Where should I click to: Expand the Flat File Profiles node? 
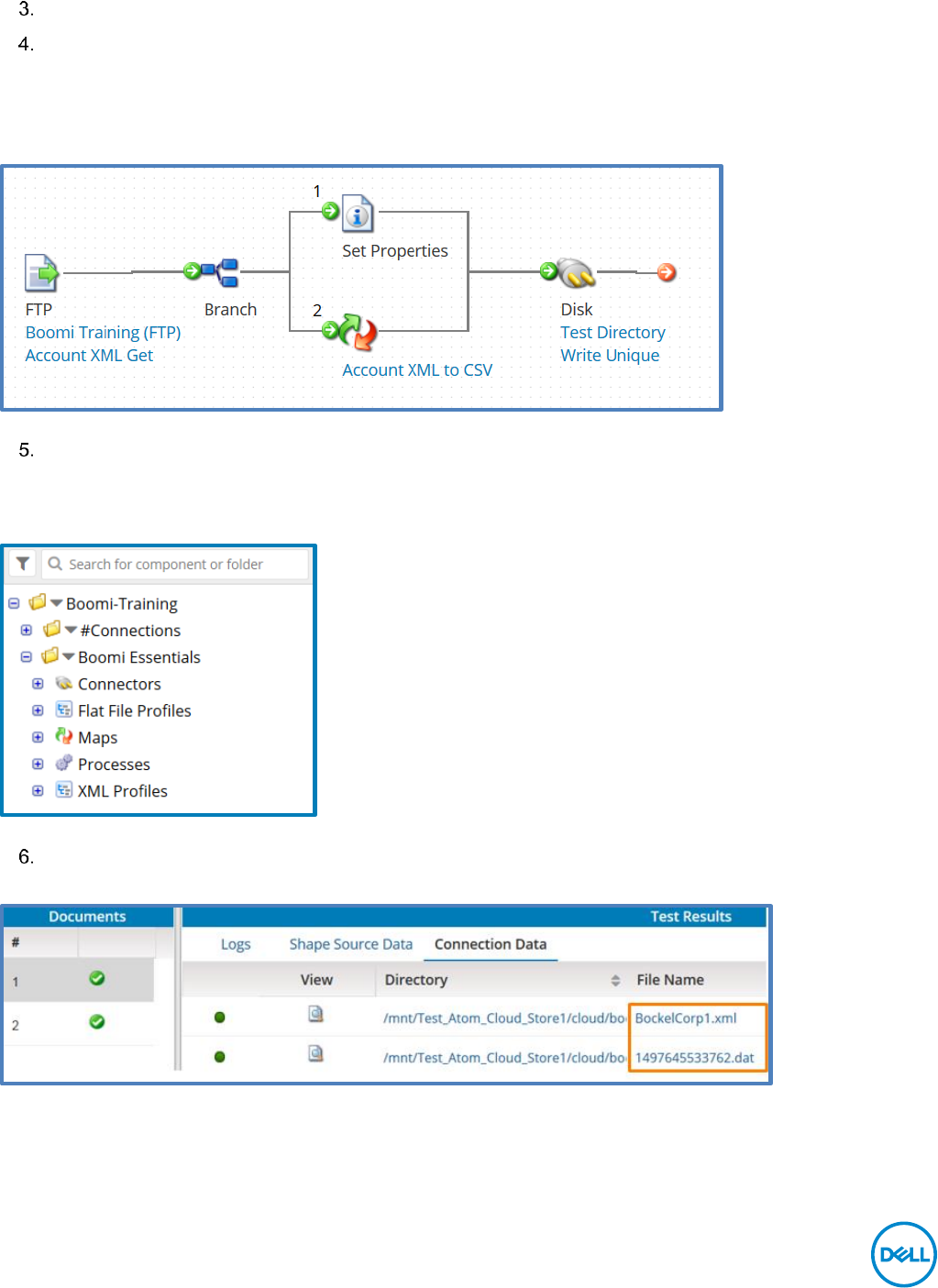38,710
